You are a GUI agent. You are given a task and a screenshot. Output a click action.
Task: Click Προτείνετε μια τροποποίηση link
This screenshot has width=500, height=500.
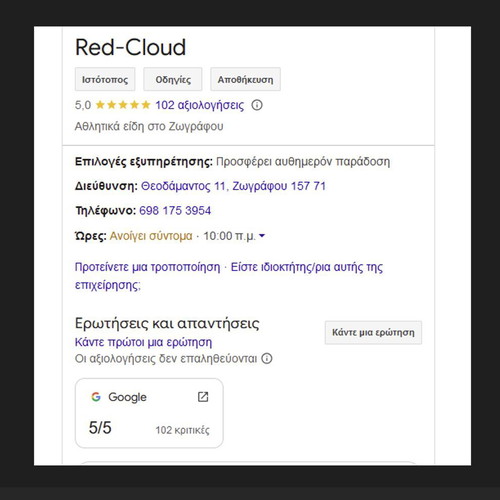click(147, 267)
